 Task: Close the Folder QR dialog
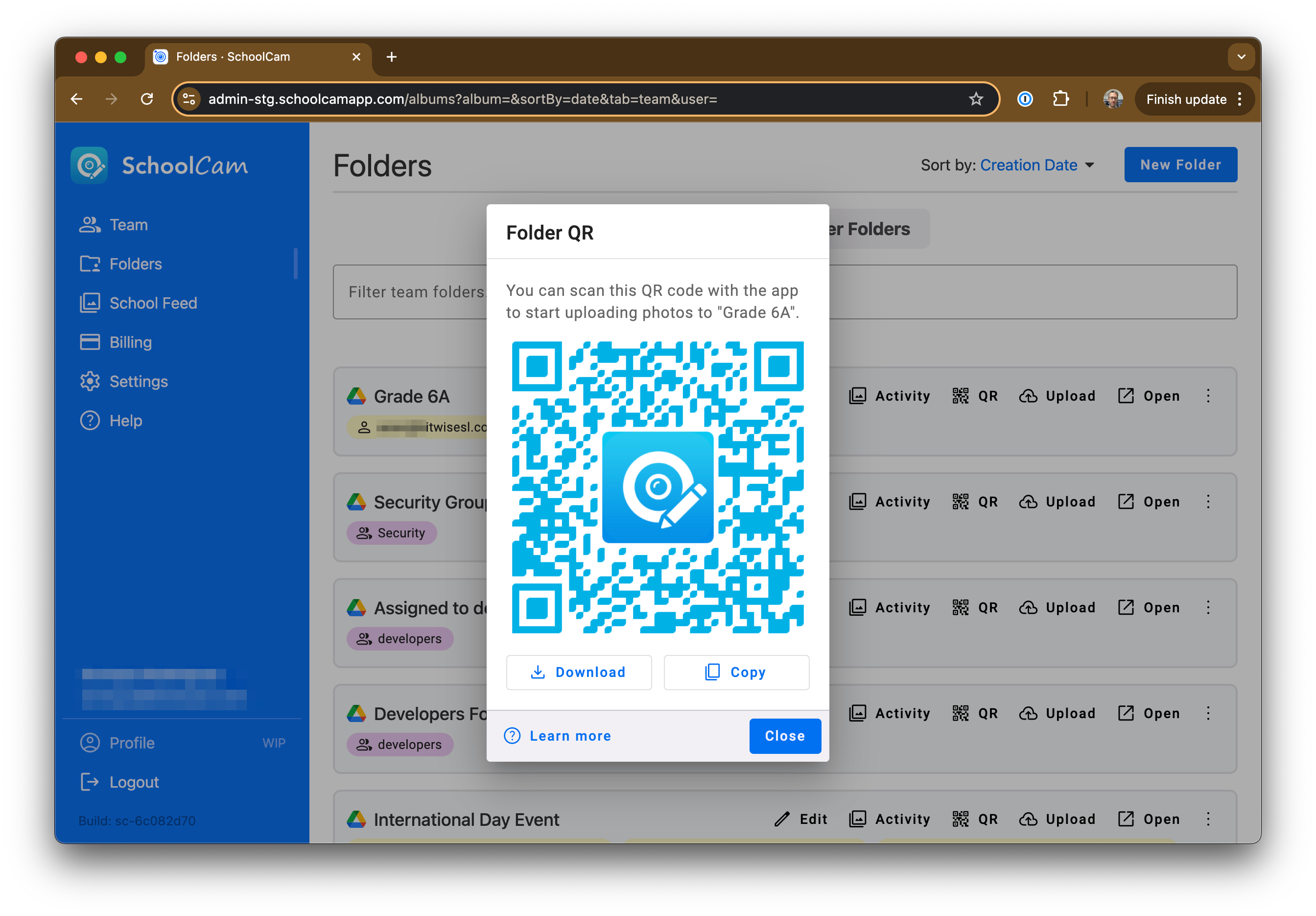coord(785,736)
